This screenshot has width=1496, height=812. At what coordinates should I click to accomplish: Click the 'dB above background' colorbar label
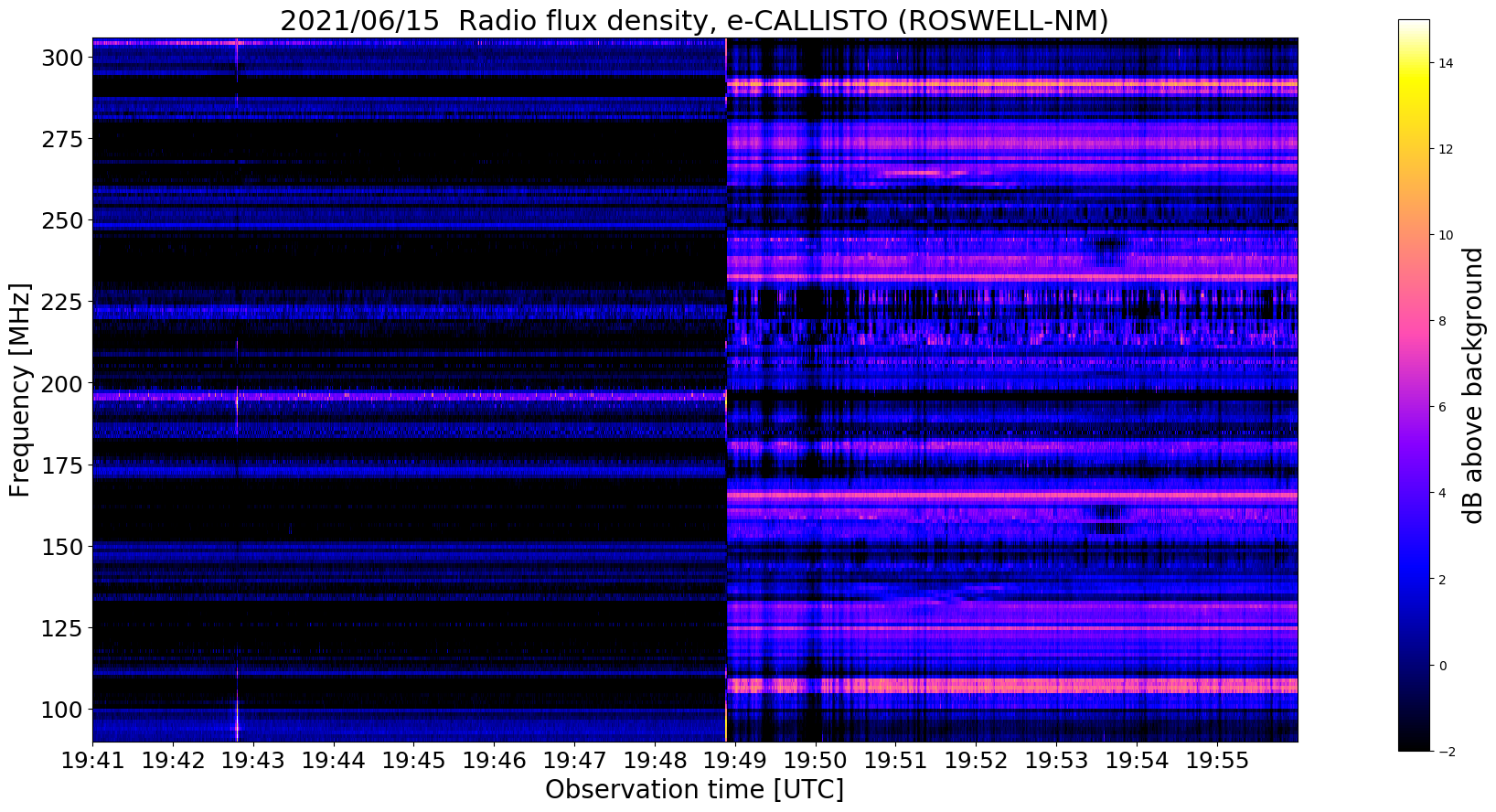coord(1473,385)
